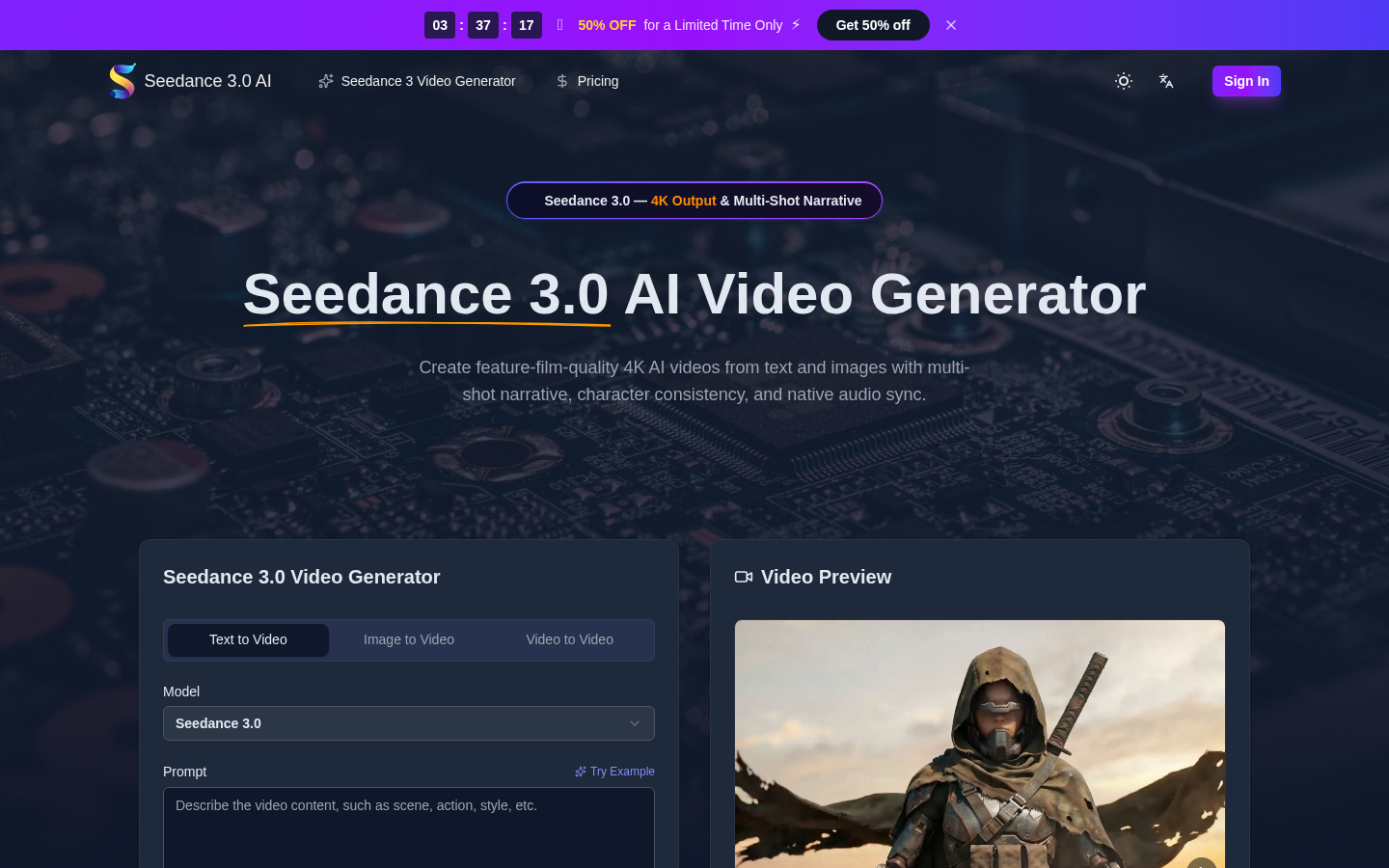Open Seedance 3 Video Generator nav item
1389x868 pixels.
(427, 81)
